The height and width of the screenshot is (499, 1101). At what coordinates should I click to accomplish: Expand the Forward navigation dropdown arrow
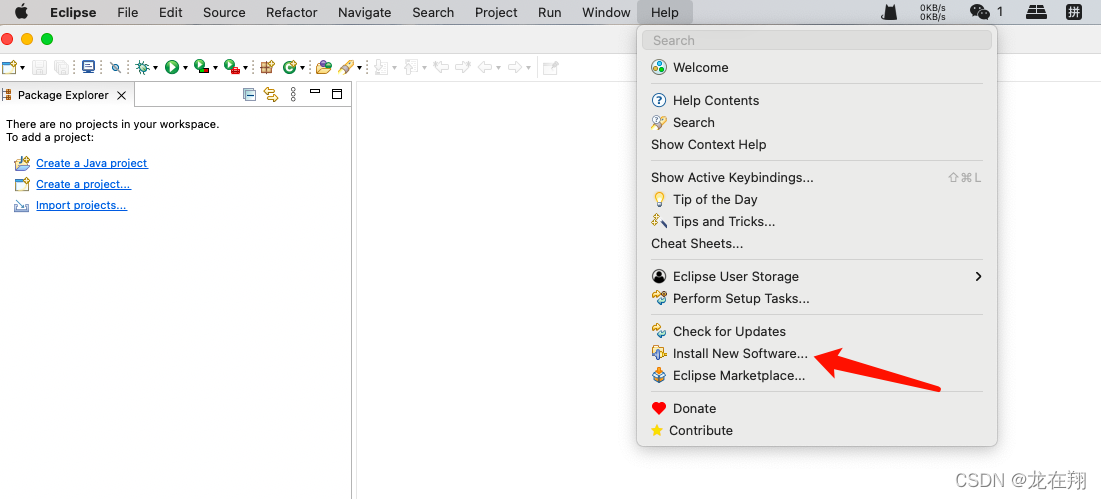click(x=528, y=67)
